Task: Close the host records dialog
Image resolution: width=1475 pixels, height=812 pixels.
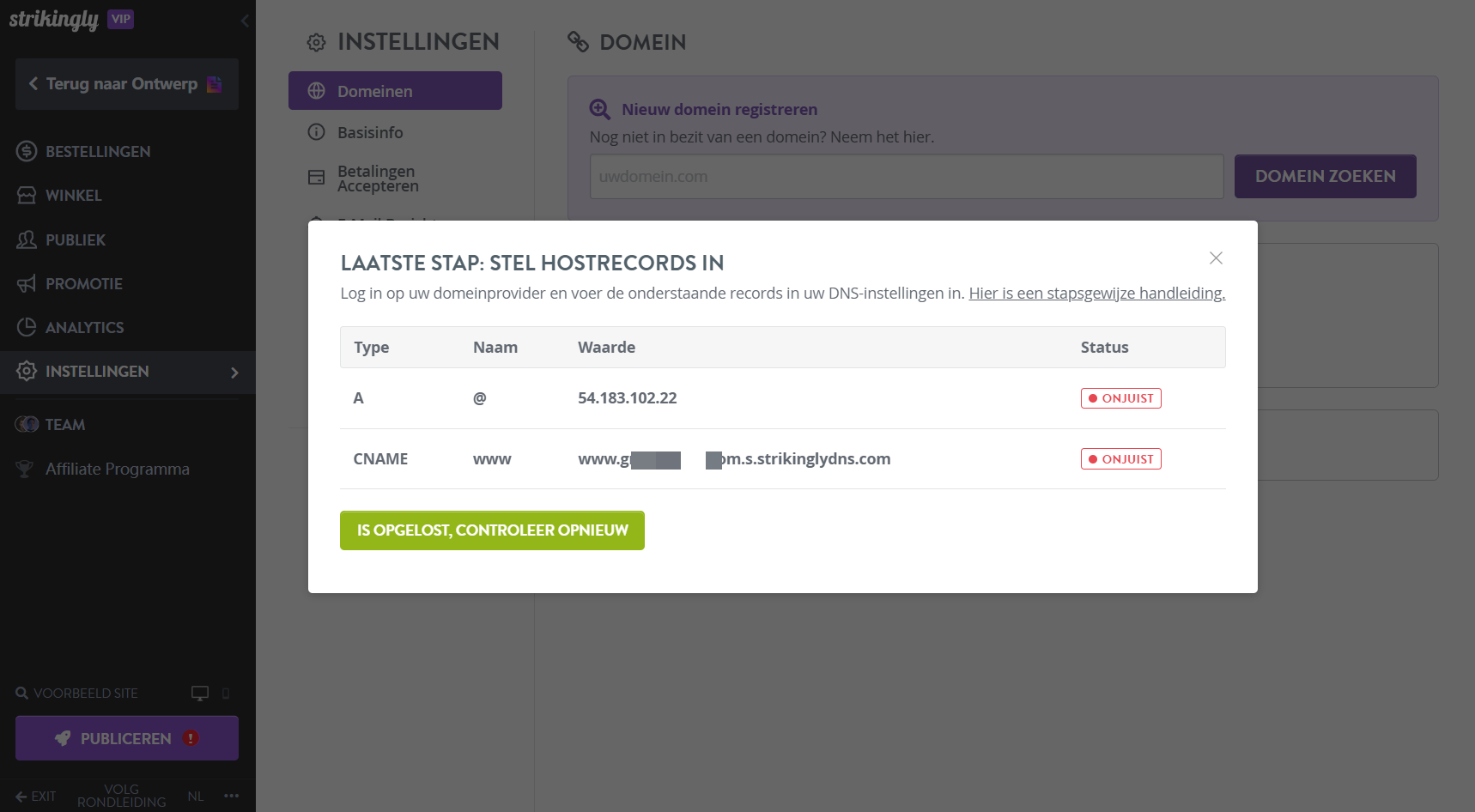Action: pyautogui.click(x=1216, y=258)
